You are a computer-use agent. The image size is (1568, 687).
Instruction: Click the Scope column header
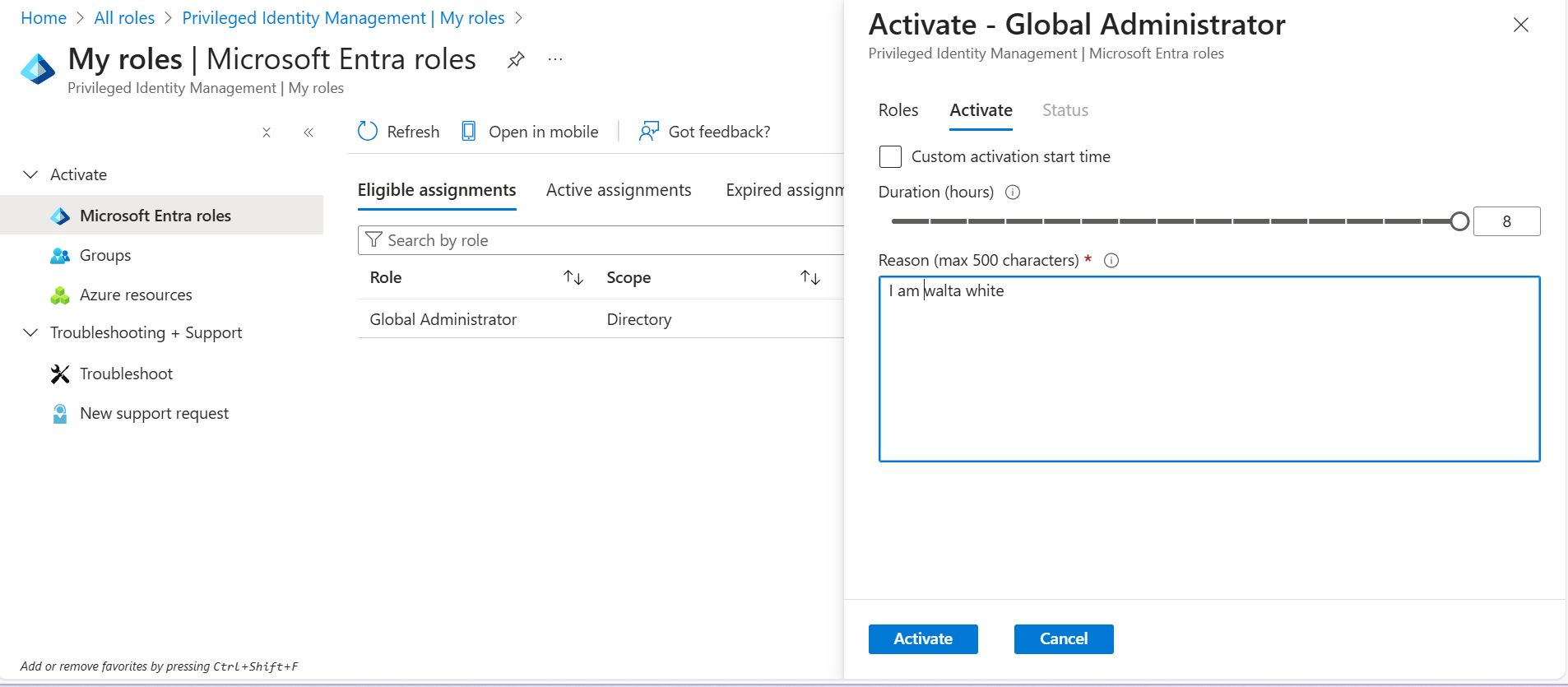629,277
